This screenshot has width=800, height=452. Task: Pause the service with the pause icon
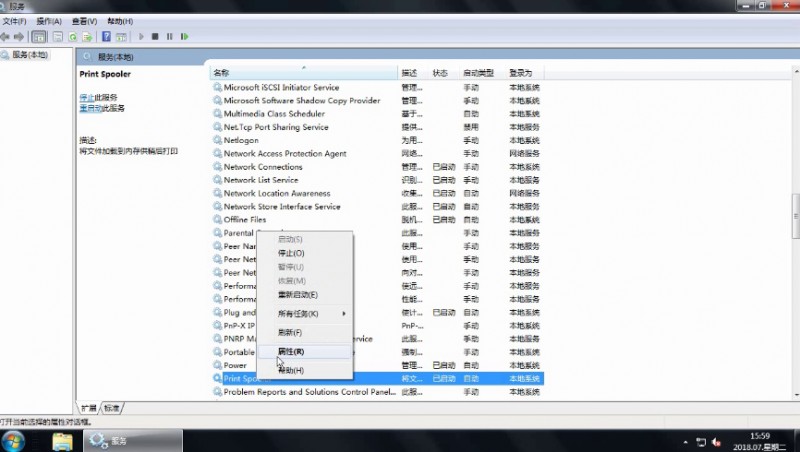click(x=169, y=37)
